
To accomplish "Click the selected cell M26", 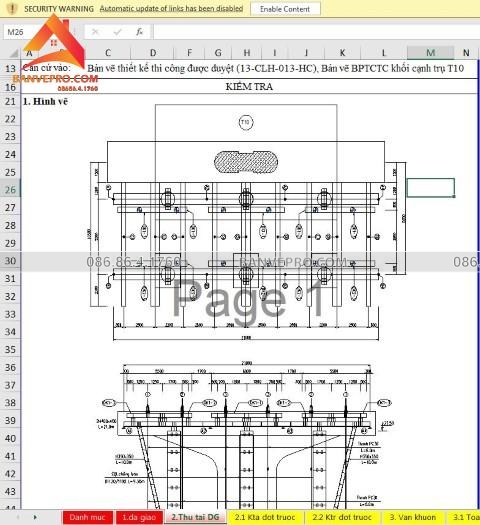I will [x=430, y=188].
